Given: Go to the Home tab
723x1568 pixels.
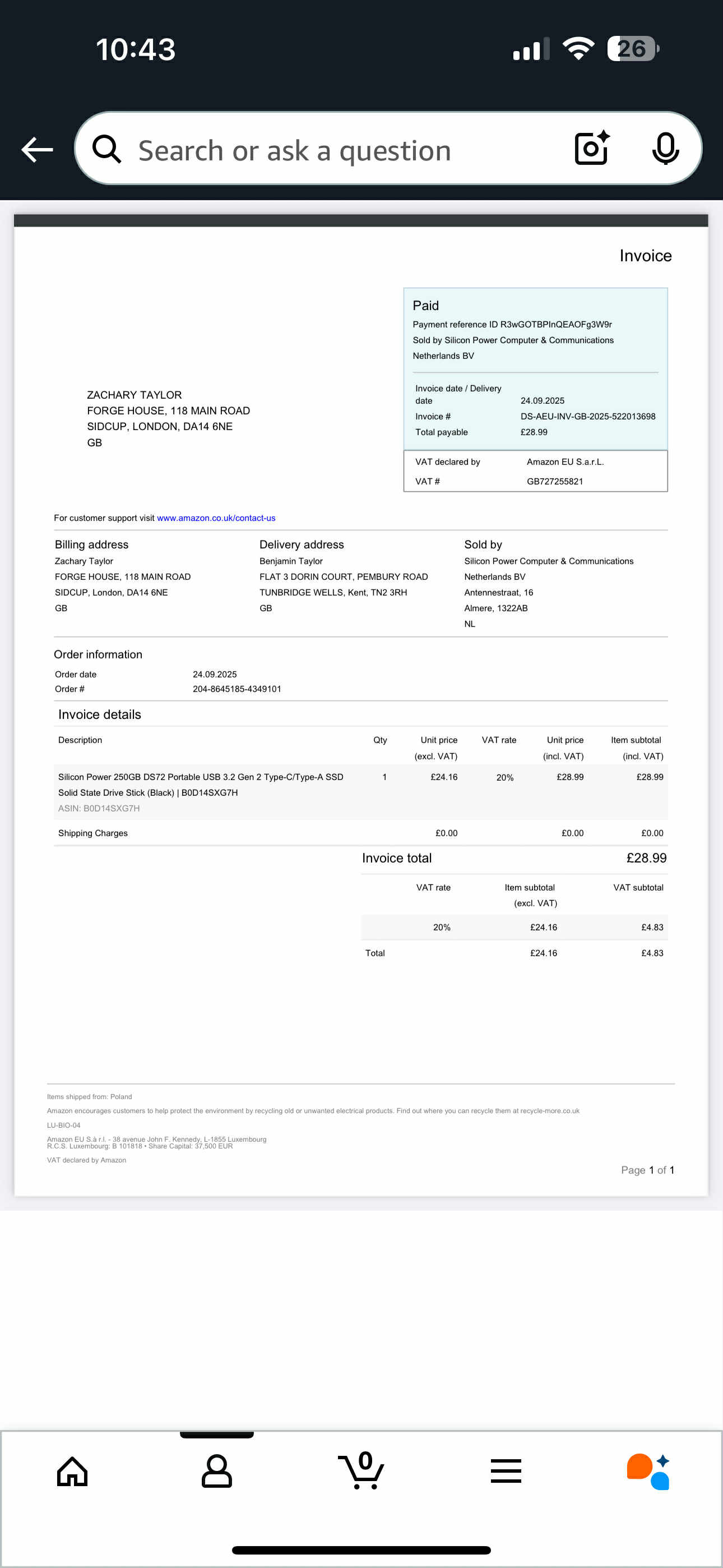Looking at the screenshot, I should pos(72,1471).
